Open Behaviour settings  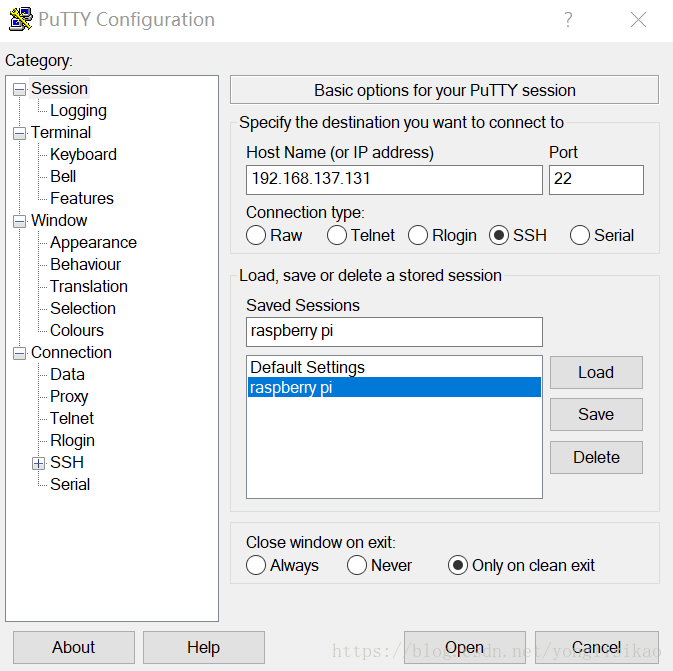coord(85,264)
